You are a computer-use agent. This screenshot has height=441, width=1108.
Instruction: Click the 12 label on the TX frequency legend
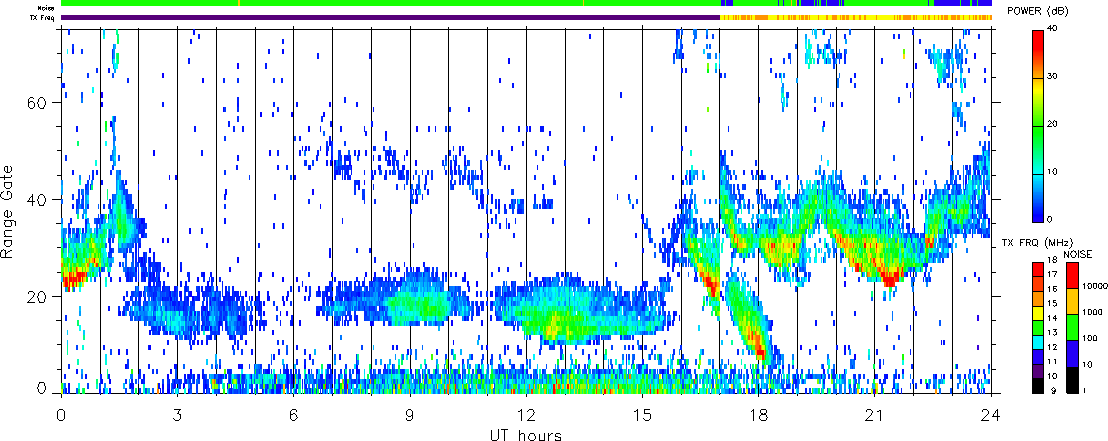click(x=1052, y=347)
